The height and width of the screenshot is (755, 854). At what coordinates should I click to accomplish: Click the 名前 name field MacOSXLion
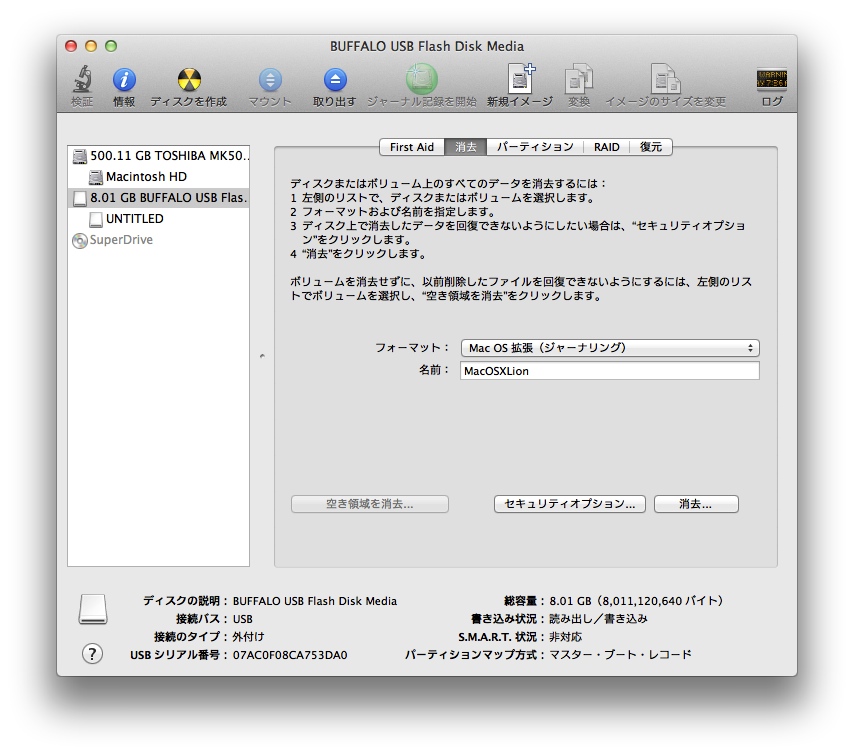610,371
